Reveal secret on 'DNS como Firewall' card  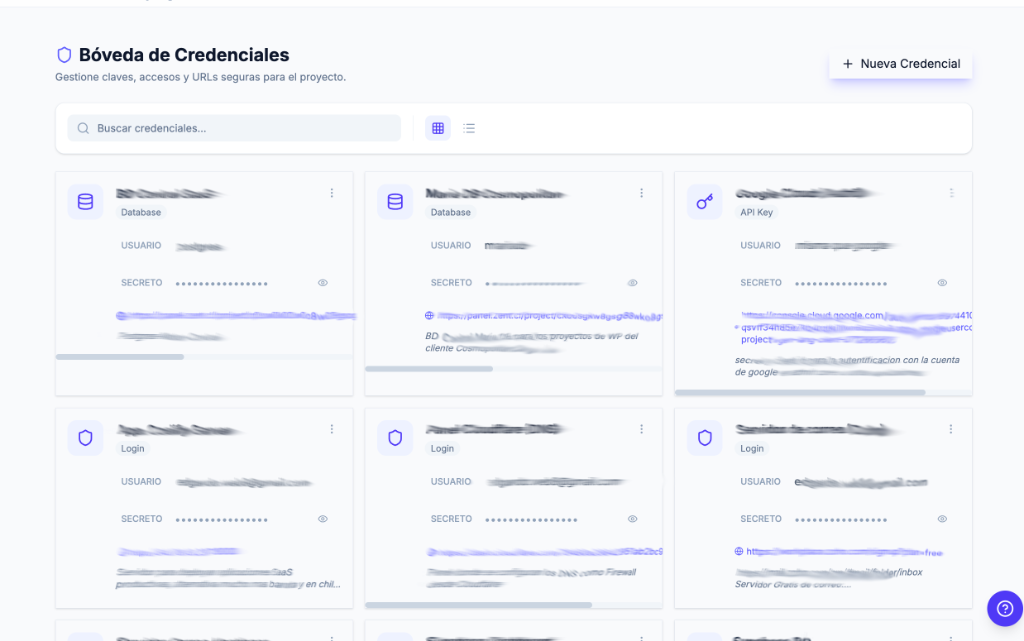632,519
